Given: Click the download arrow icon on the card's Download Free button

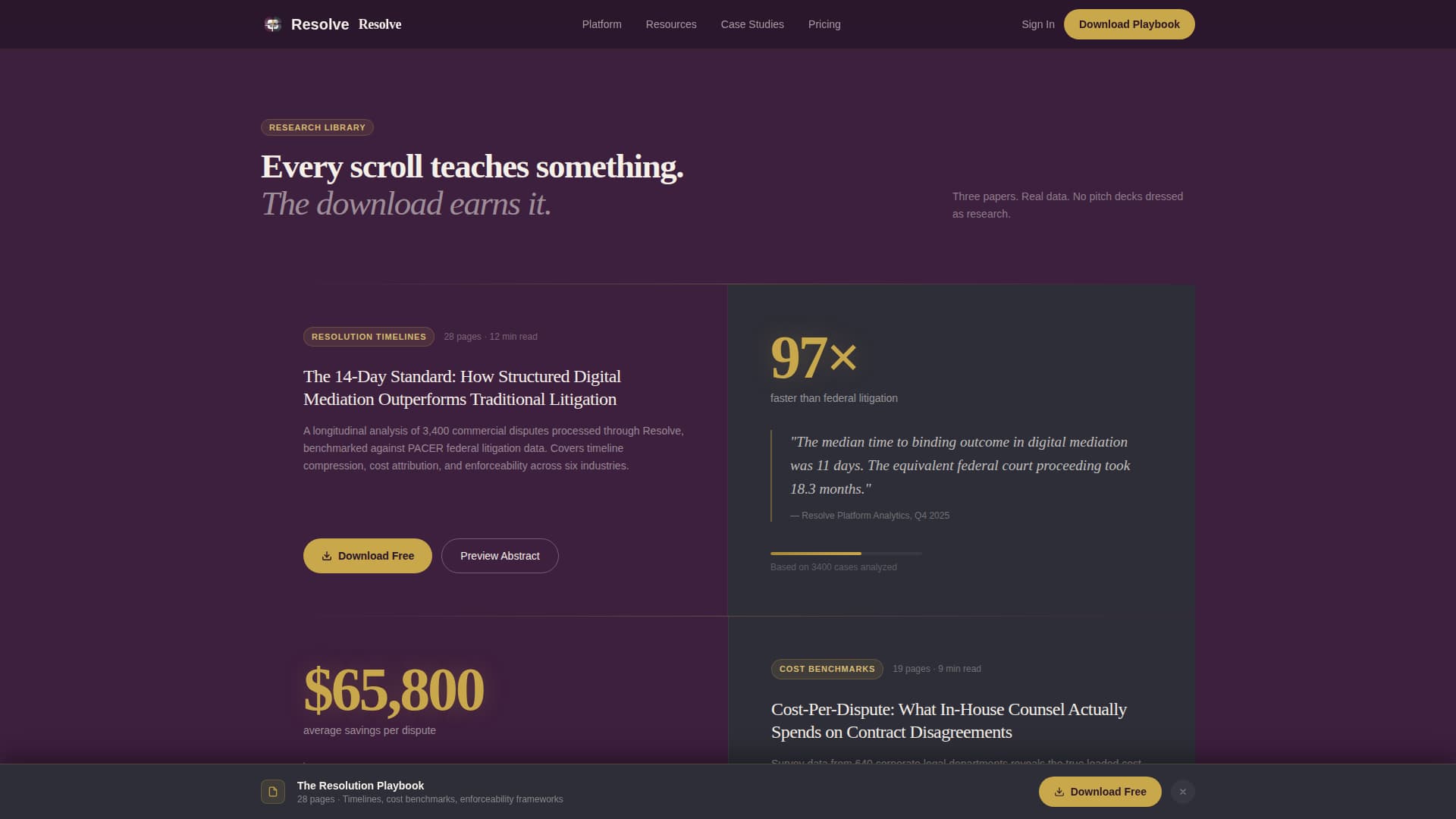Looking at the screenshot, I should pos(327,556).
